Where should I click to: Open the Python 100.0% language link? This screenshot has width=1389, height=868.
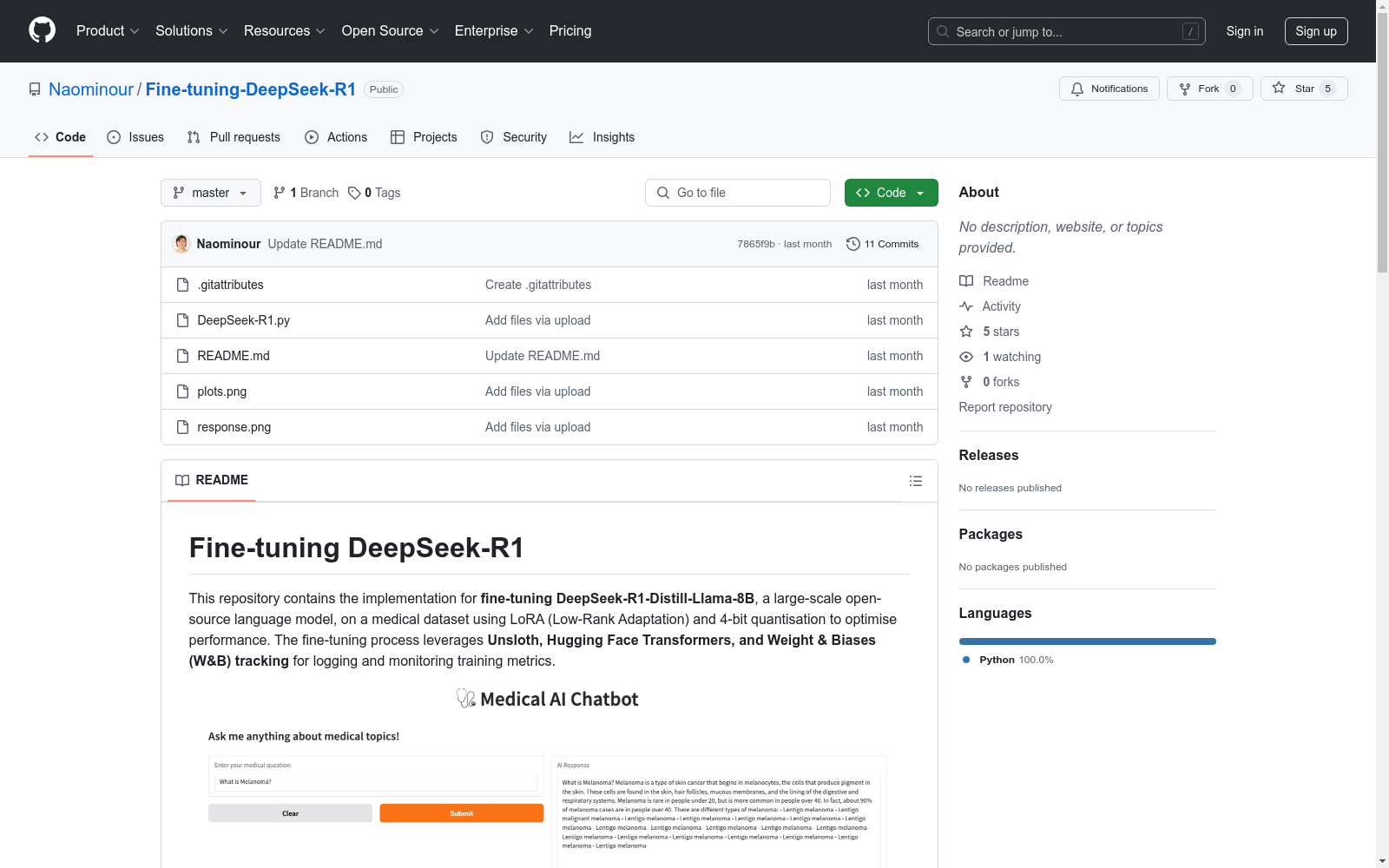click(1008, 660)
